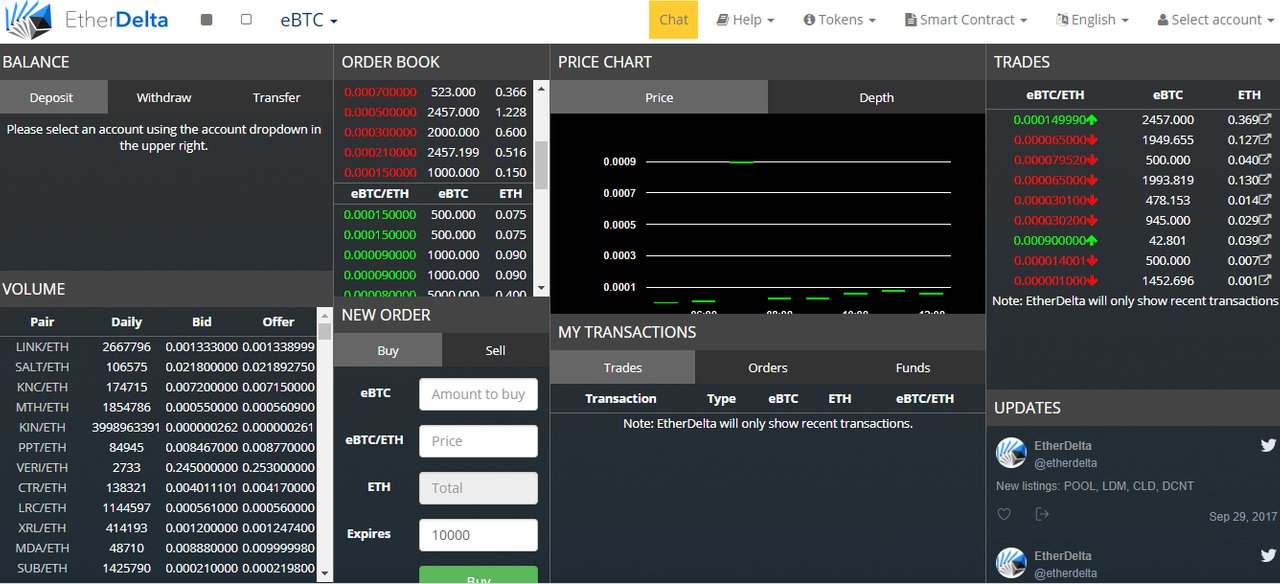Share the New listings tweet

(1042, 514)
